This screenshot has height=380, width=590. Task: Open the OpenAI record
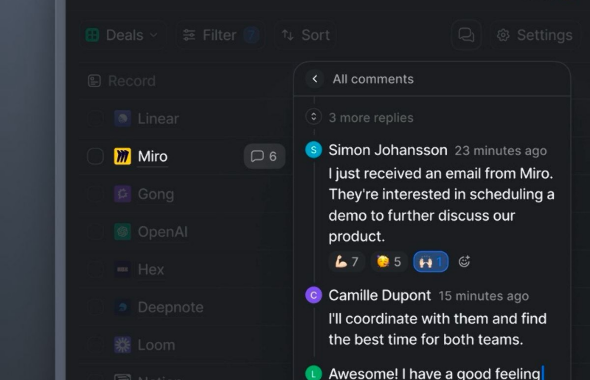(163, 232)
